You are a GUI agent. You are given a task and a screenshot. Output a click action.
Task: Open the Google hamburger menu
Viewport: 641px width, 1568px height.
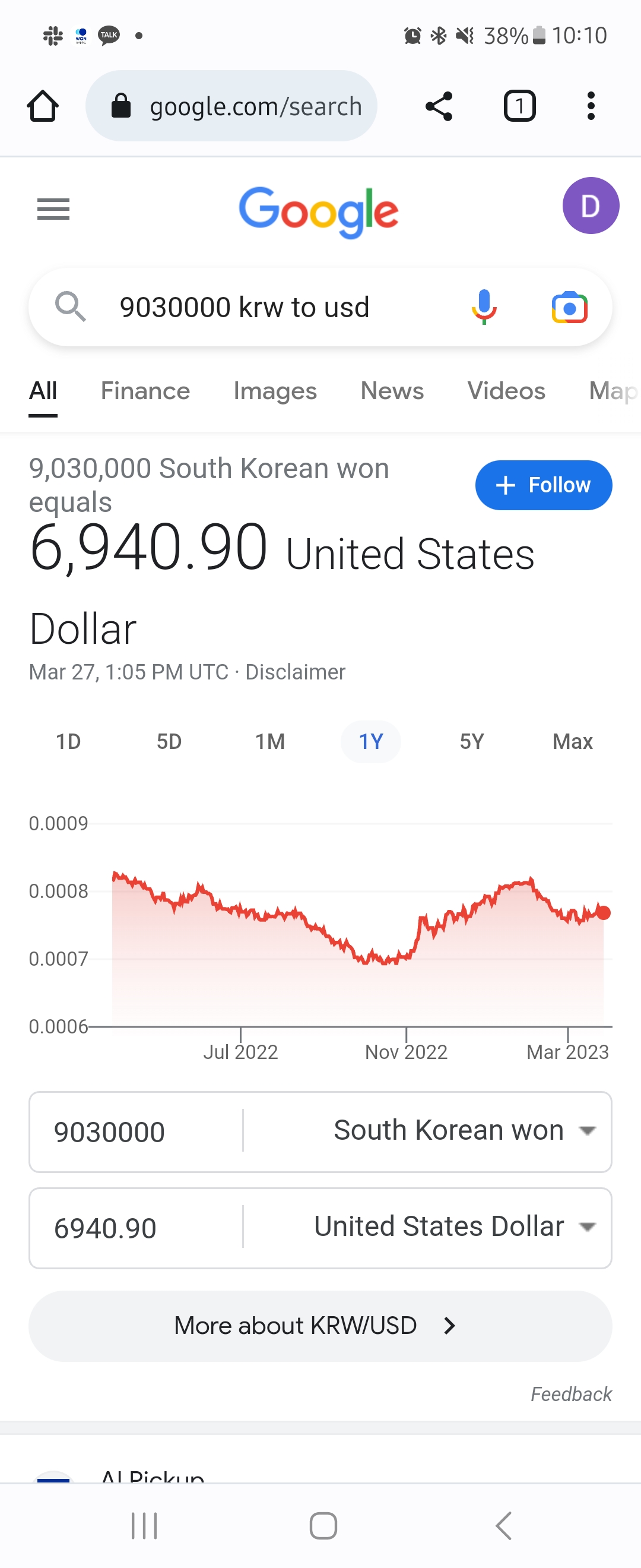(x=53, y=210)
